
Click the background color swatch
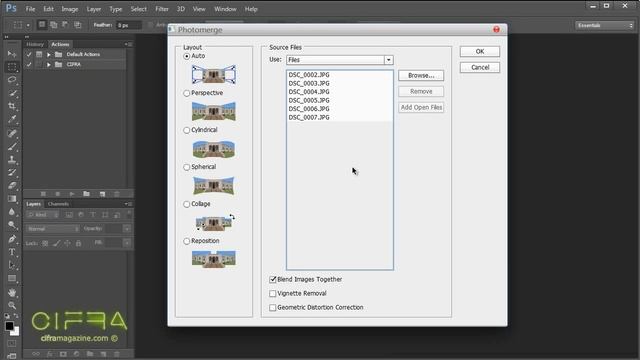coord(16,332)
